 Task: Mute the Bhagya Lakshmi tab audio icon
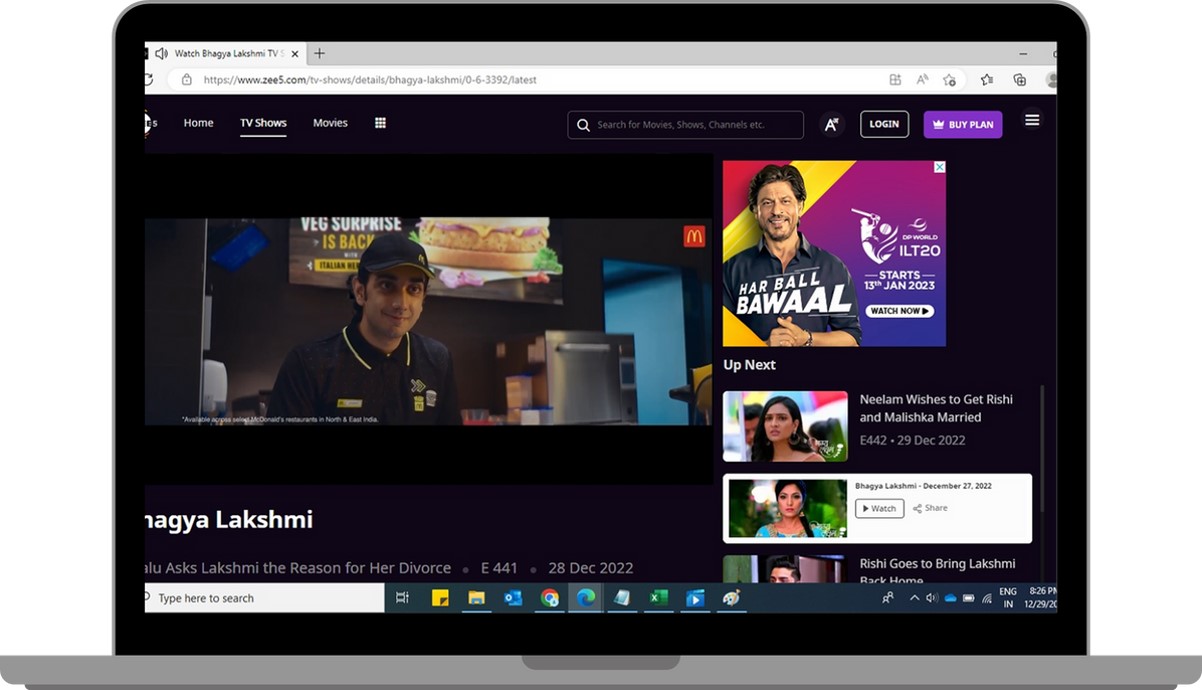point(161,53)
